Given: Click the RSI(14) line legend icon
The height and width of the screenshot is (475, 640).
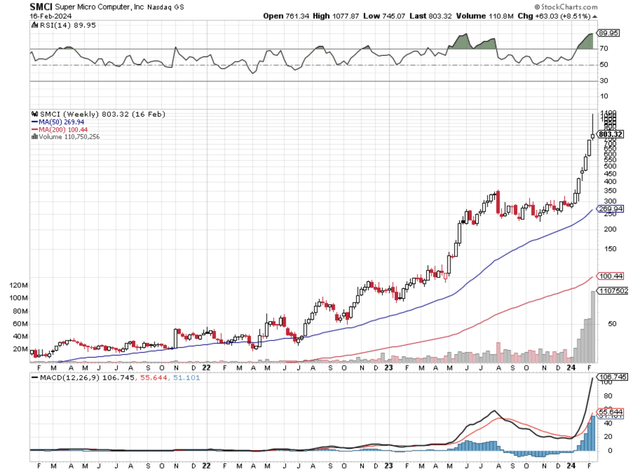Looking at the screenshot, I should pos(35,25).
